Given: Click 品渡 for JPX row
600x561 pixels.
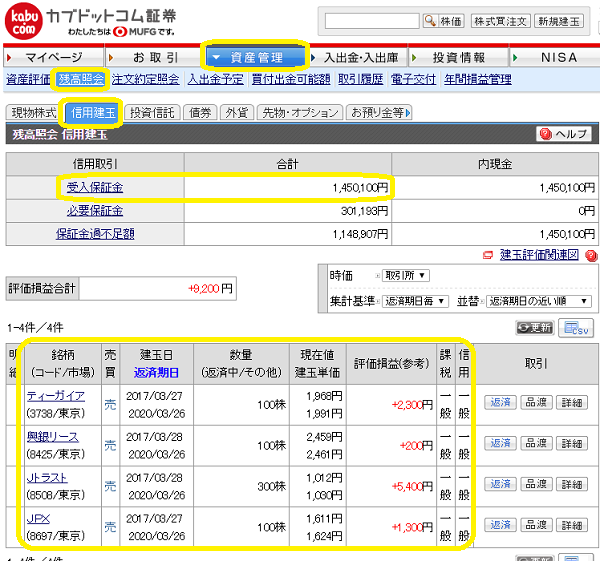Looking at the screenshot, I should [x=536, y=525].
